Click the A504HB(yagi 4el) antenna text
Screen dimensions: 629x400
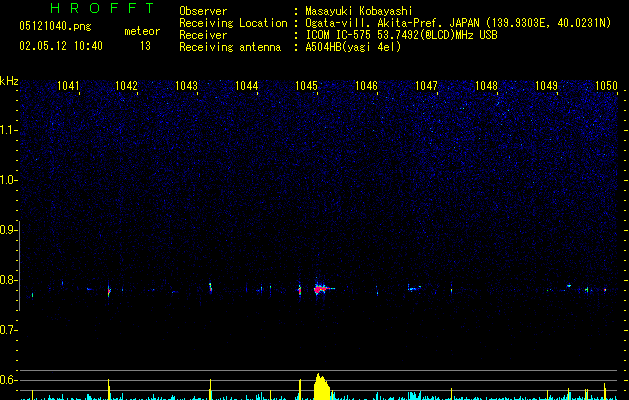coord(353,47)
